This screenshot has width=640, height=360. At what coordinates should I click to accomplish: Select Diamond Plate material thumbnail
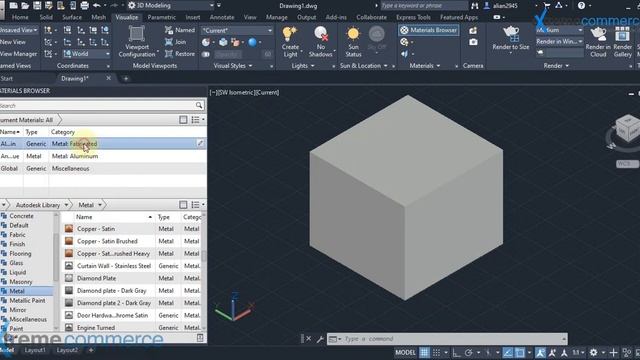click(x=69, y=278)
